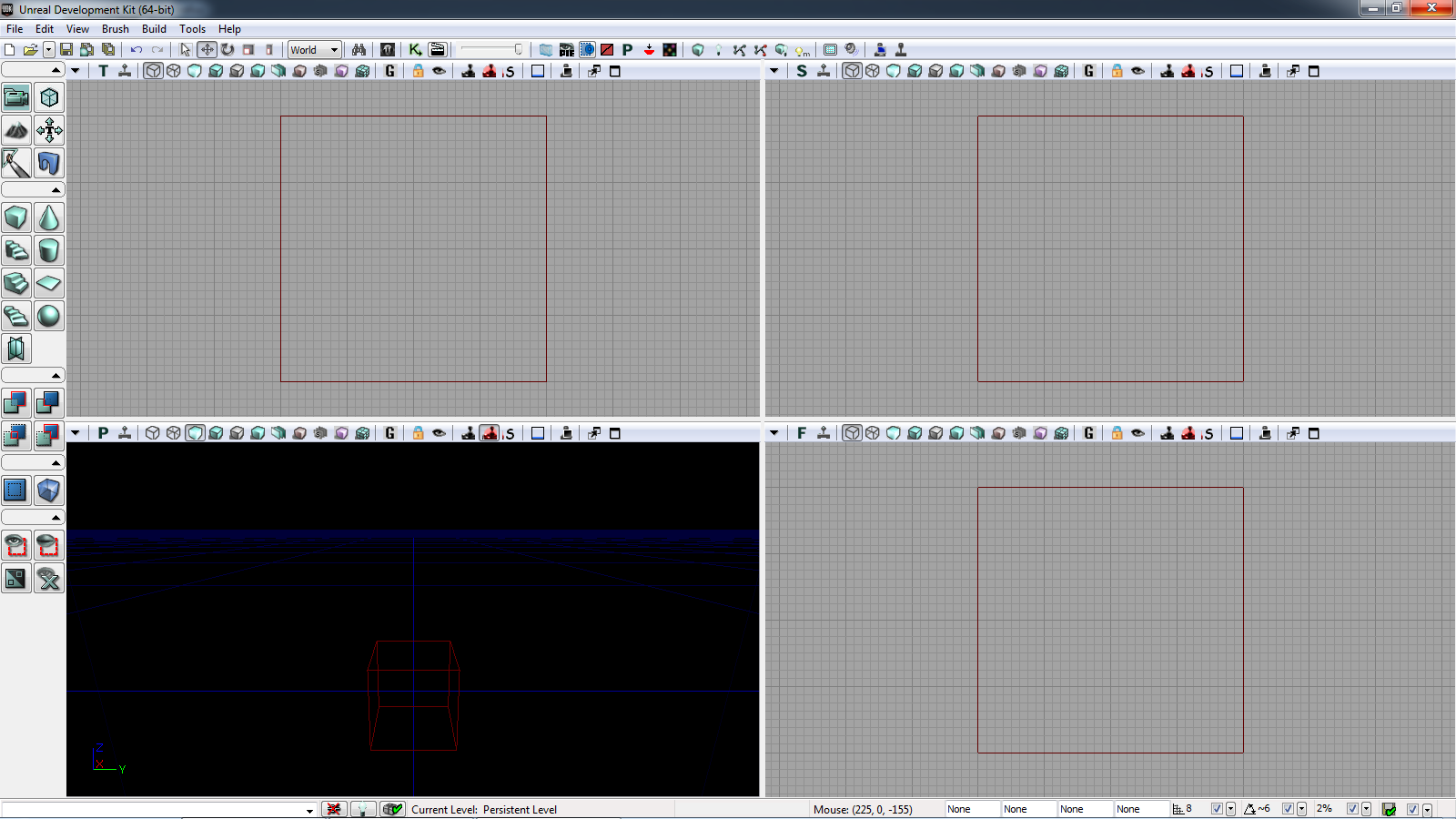Image resolution: width=1456 pixels, height=819 pixels.
Task: Add a special brush
Action: tap(15, 490)
